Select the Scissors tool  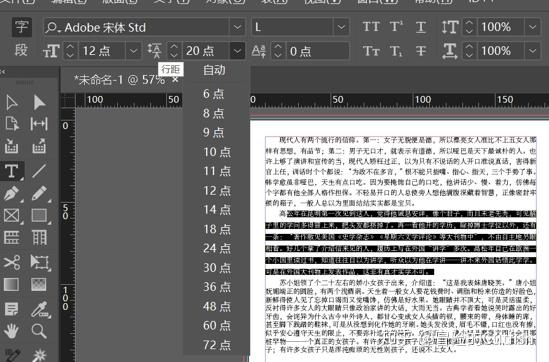(x=12, y=262)
